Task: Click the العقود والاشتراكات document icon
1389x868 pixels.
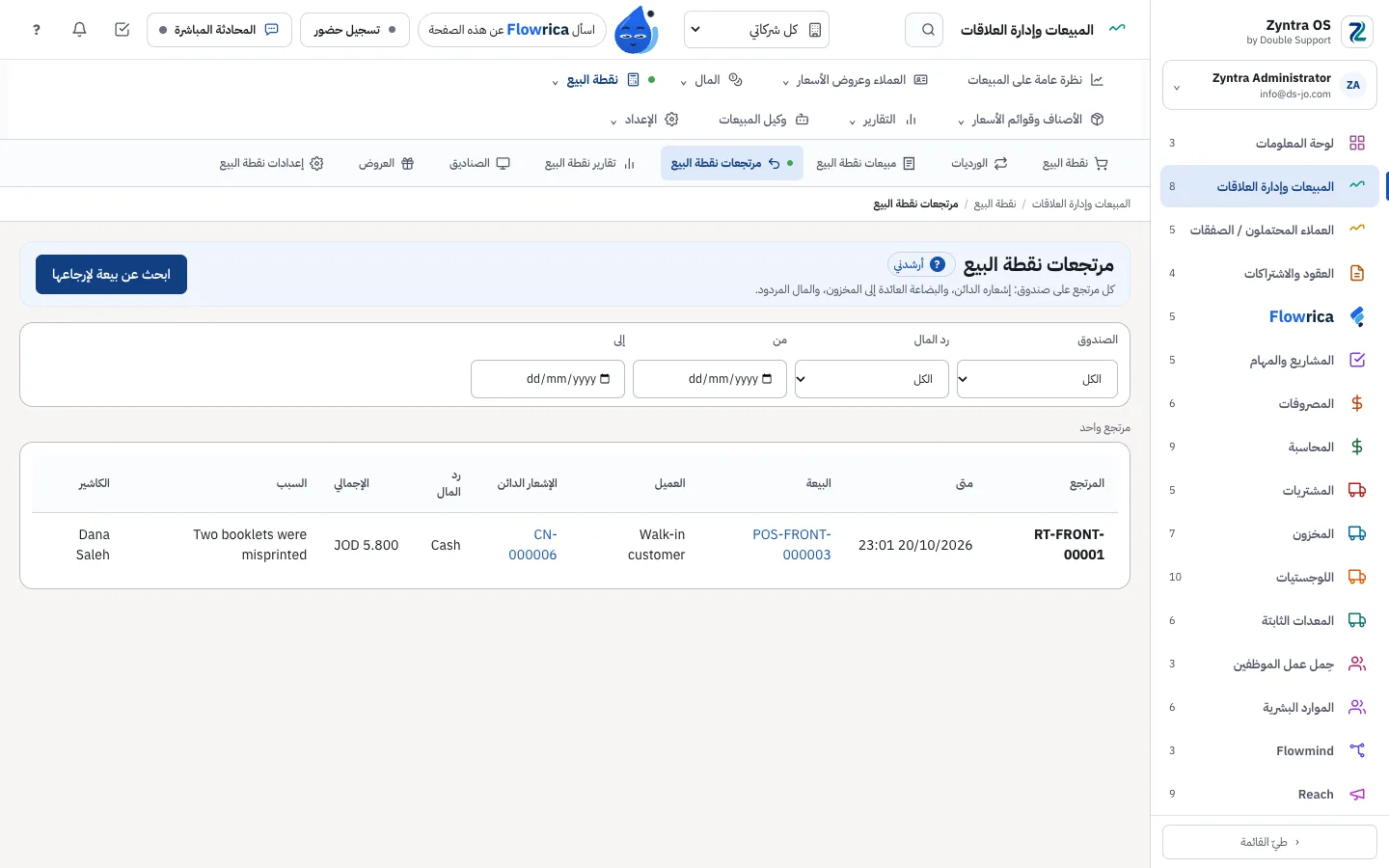Action: point(1357,273)
